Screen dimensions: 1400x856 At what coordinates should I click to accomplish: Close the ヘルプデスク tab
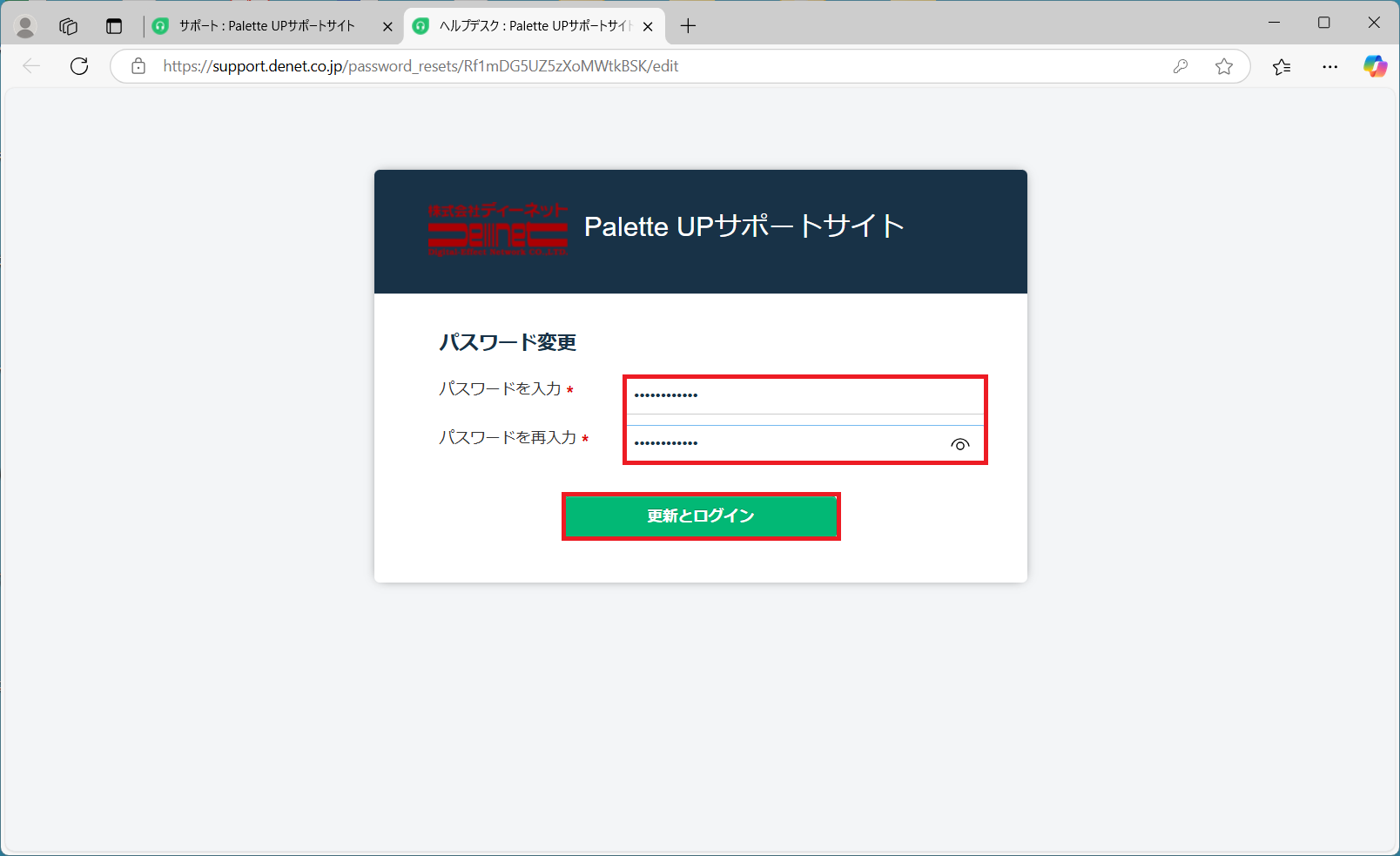(x=648, y=27)
